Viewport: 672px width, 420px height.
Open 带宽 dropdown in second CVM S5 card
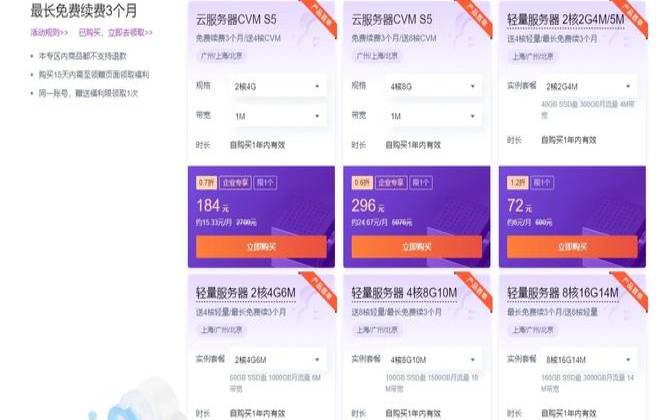(x=434, y=116)
